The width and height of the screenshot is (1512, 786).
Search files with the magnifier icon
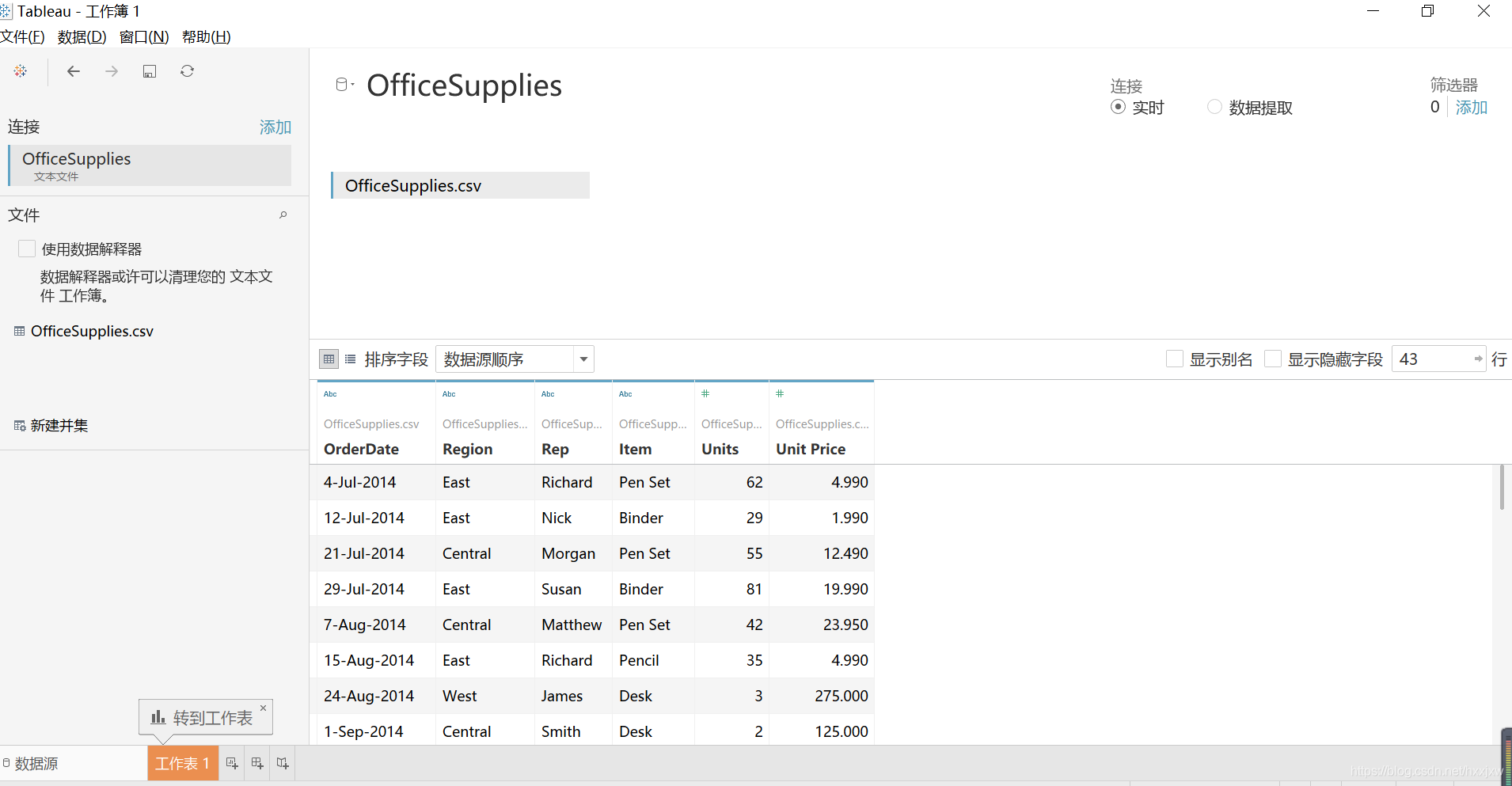283,215
